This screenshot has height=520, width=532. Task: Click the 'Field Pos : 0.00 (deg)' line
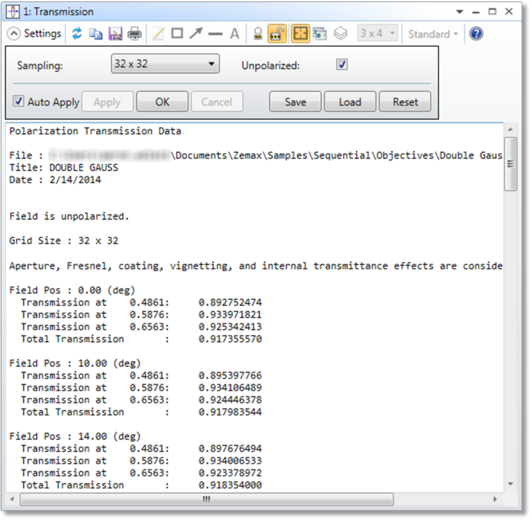click(x=72, y=290)
